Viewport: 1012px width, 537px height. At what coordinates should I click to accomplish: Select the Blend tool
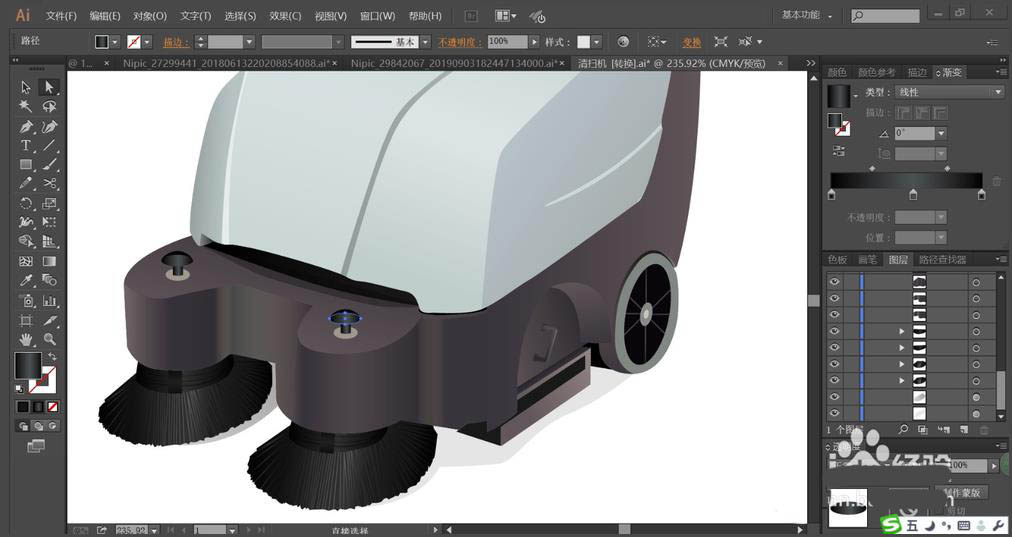[x=49, y=281]
